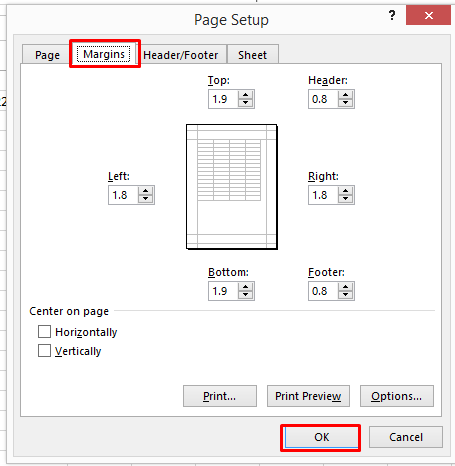This screenshot has height=466, width=455.
Task: Click the page margins preview thumbnail
Action: (232, 187)
